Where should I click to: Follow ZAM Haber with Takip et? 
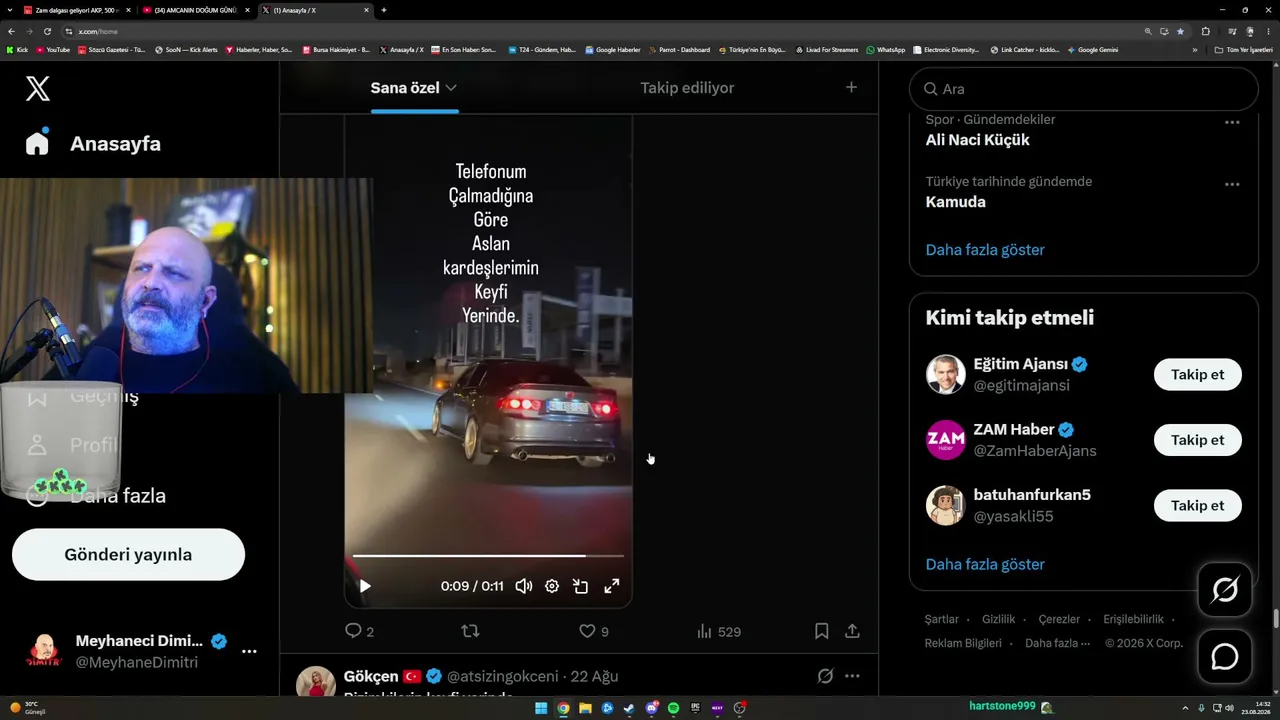tap(1197, 440)
